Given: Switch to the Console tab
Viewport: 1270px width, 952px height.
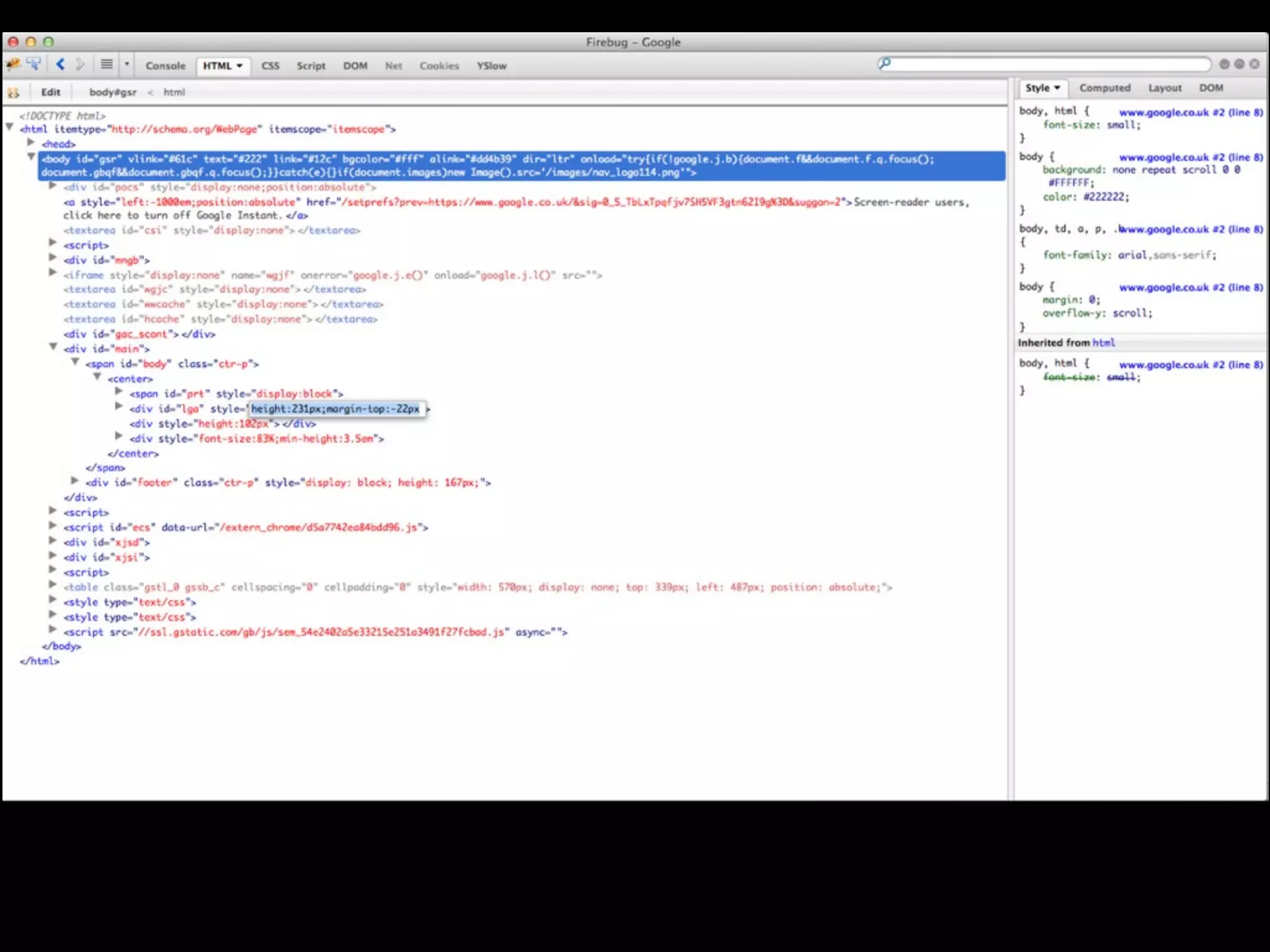Looking at the screenshot, I should point(165,66).
